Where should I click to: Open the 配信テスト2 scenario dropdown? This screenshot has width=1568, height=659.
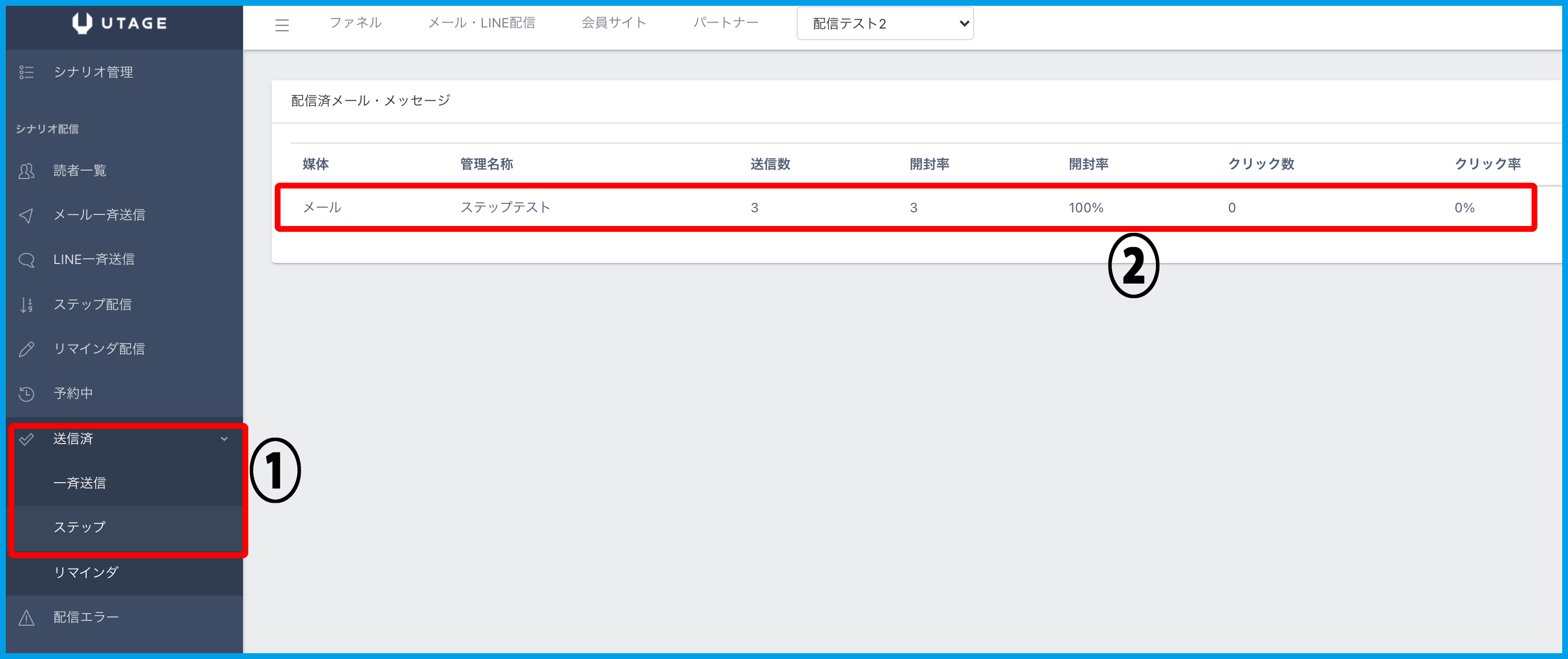884,24
